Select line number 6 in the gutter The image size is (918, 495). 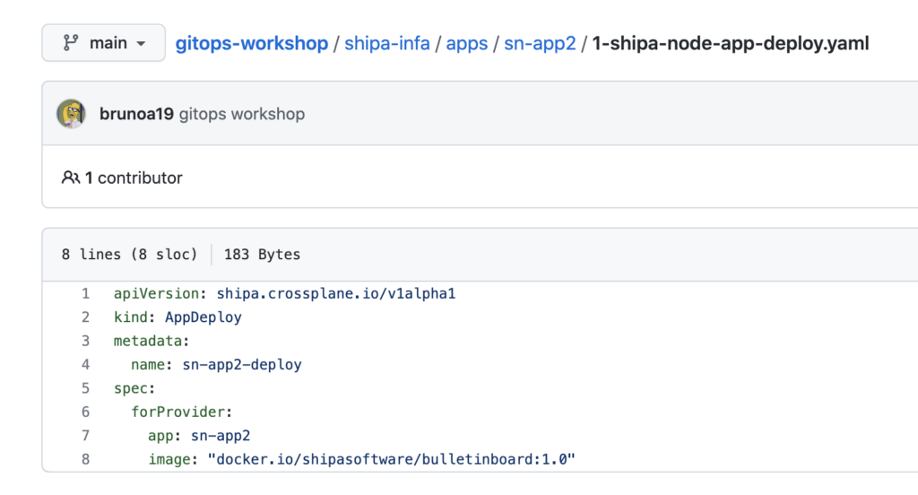pyautogui.click(x=86, y=411)
